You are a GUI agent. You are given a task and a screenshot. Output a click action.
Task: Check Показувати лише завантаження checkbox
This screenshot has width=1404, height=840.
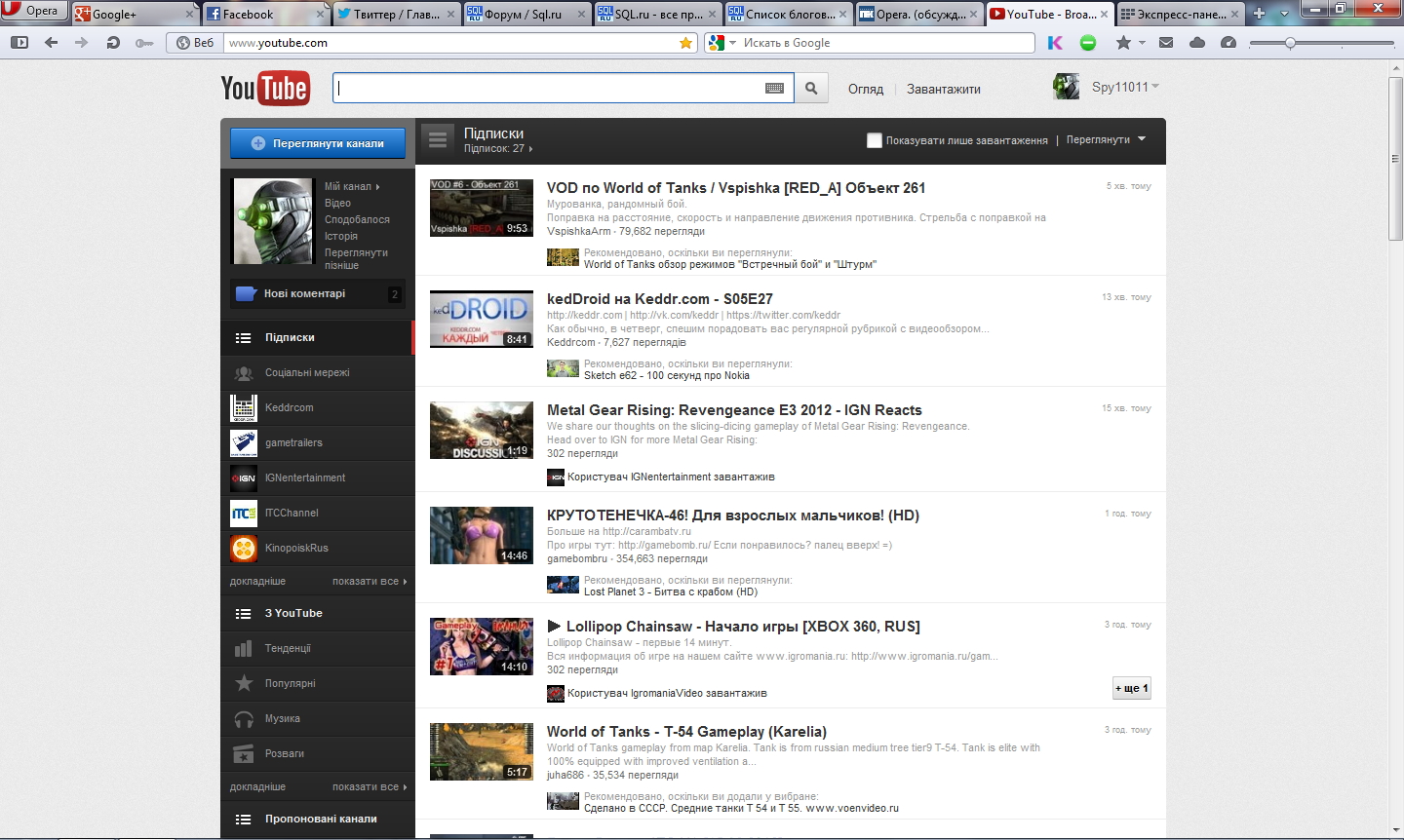tap(875, 140)
